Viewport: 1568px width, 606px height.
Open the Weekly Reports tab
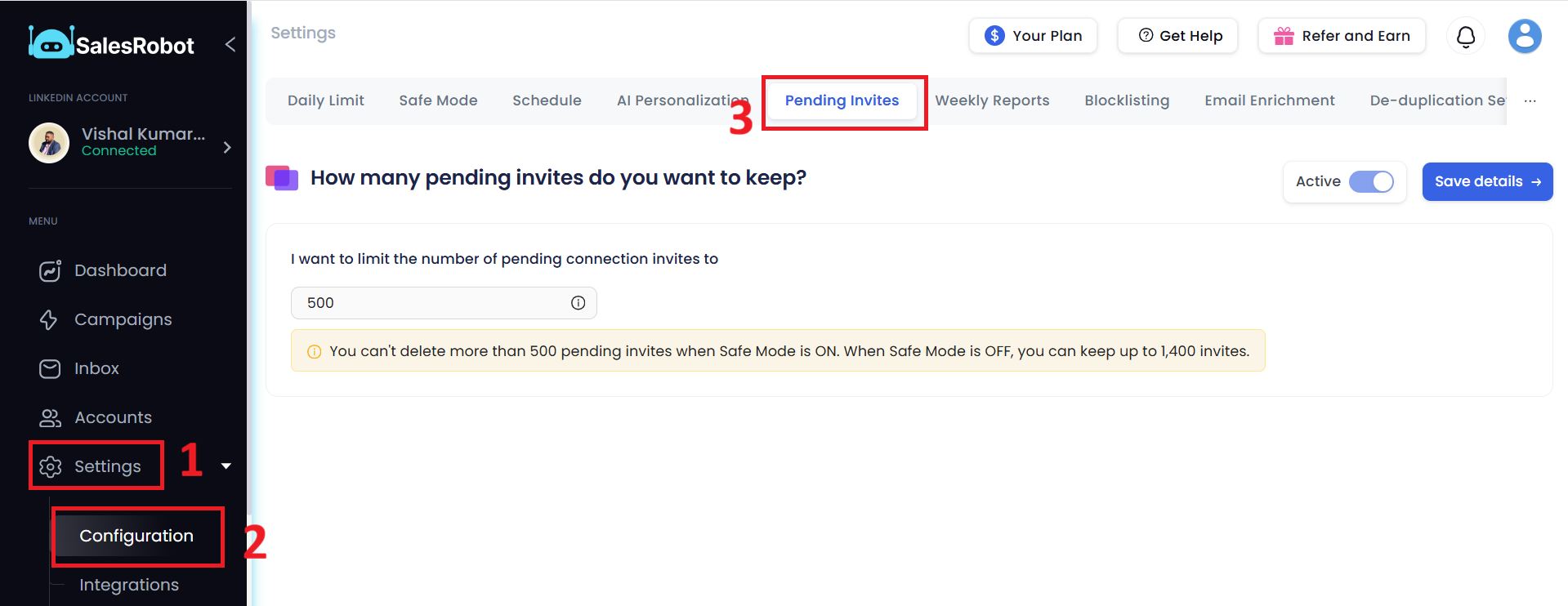[x=992, y=100]
